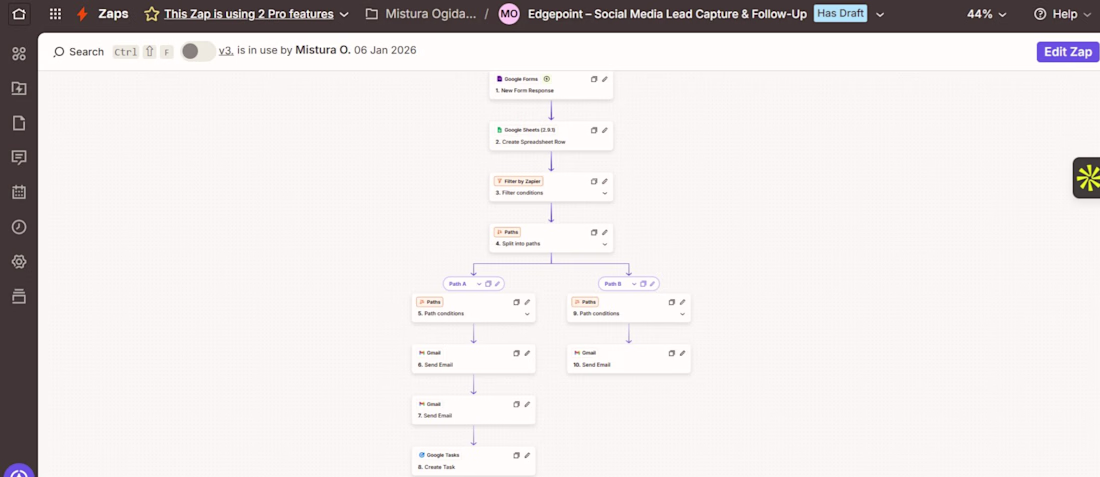Open settings gear in left sidebar
Viewport: 1100px width, 477px height.
19,262
